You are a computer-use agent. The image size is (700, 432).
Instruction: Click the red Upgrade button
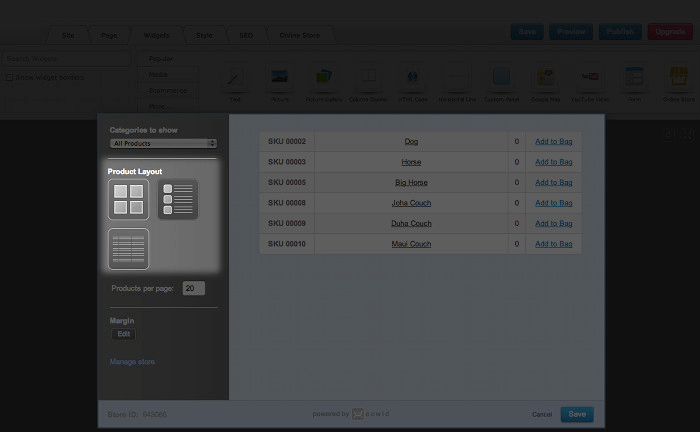coord(670,32)
